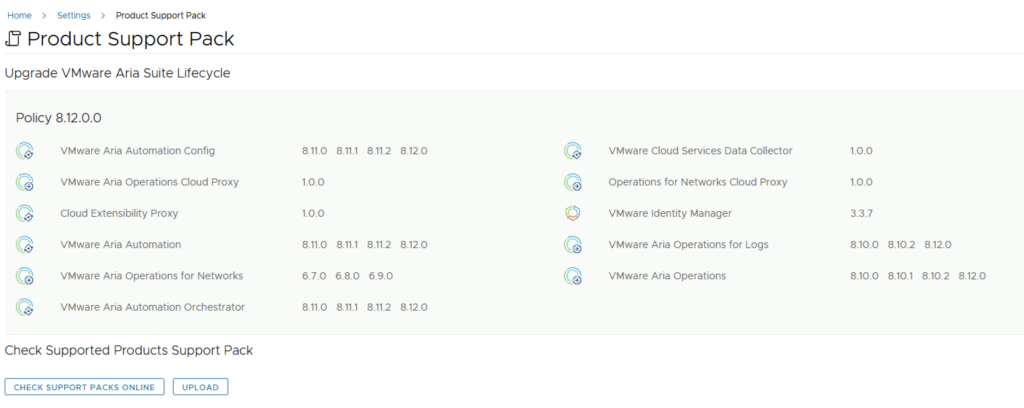Image resolution: width=1024 pixels, height=408 pixels.
Task: Click the Product Support Pack title icon
Action: tap(13, 39)
